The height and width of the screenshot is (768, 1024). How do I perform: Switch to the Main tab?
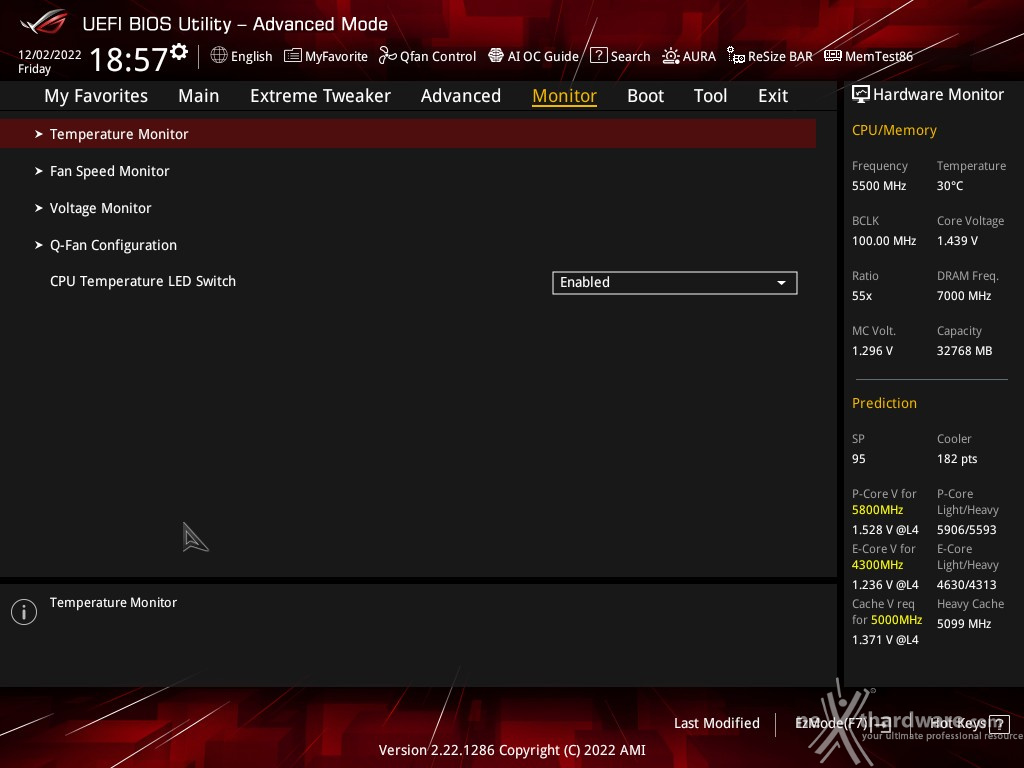coord(199,96)
